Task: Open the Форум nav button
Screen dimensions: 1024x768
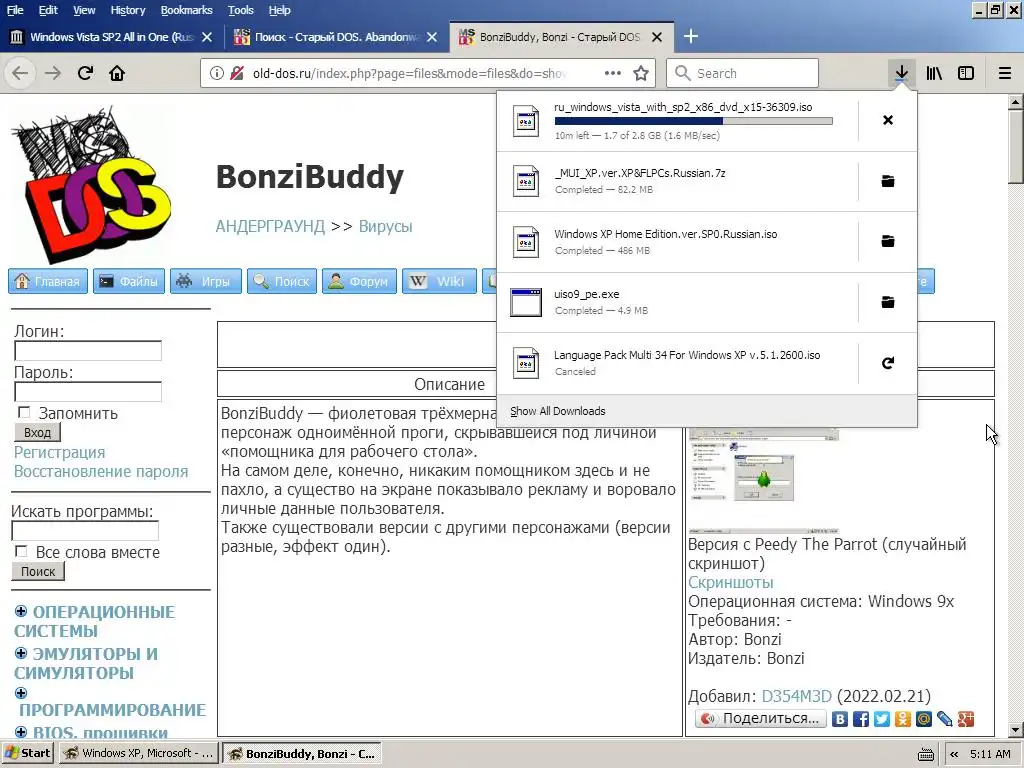Action: coord(359,281)
